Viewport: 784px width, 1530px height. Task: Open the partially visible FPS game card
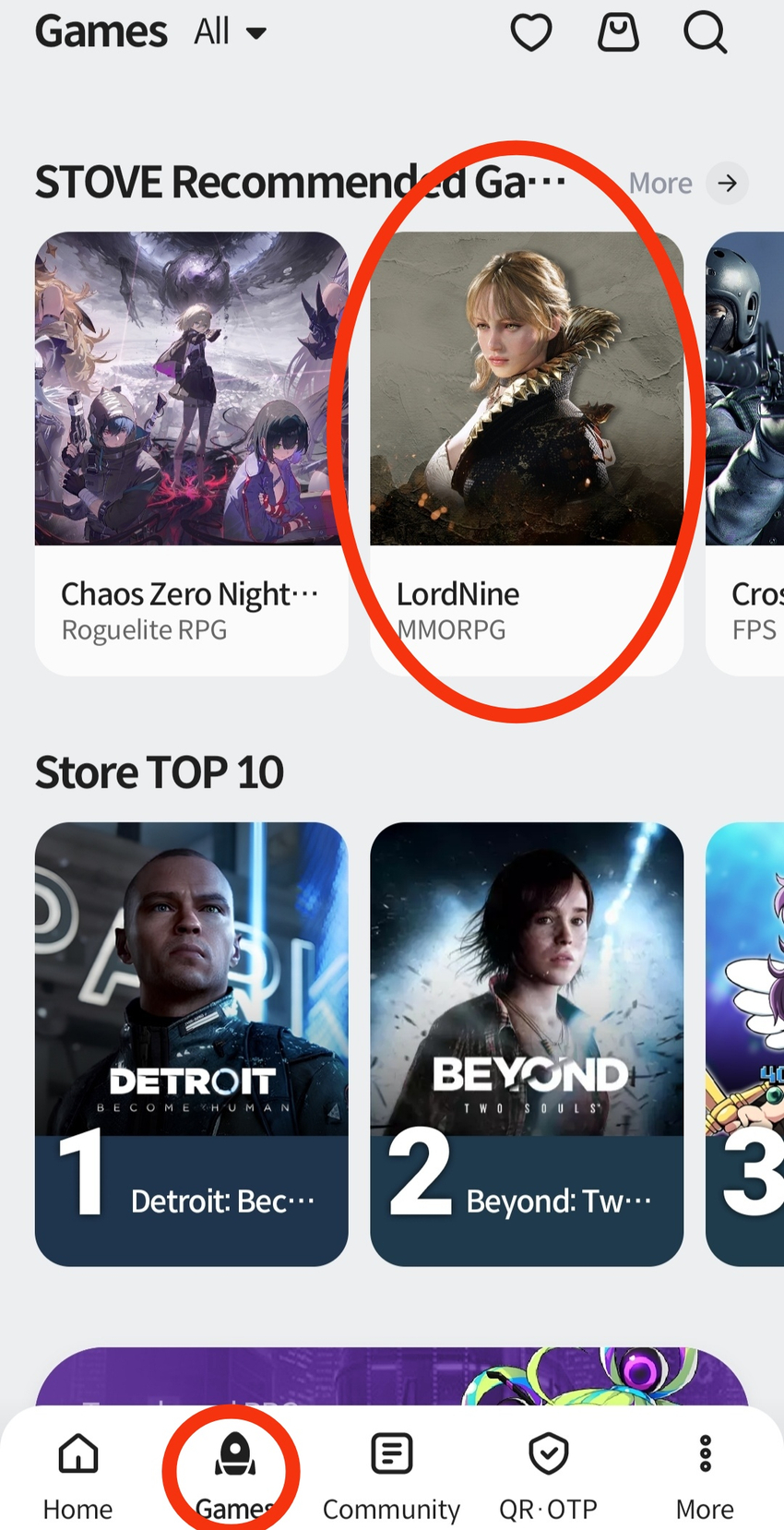coord(745,453)
